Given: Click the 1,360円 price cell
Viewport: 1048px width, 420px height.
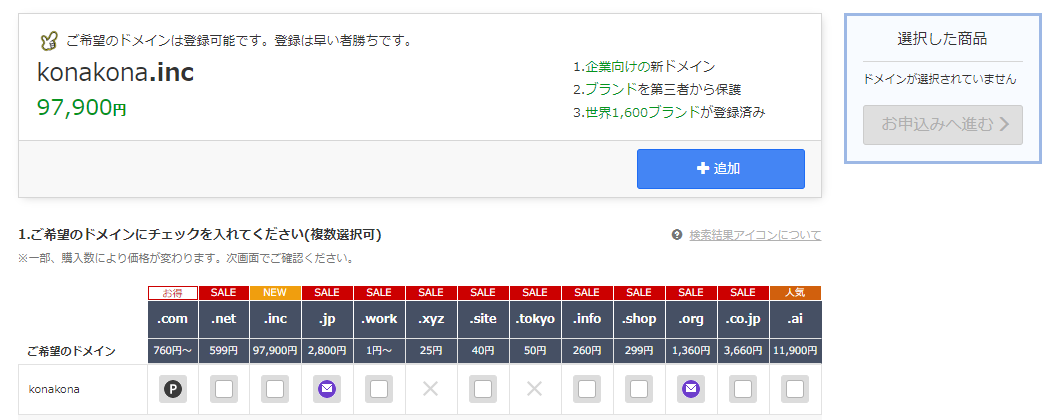Looking at the screenshot, I should [691, 350].
